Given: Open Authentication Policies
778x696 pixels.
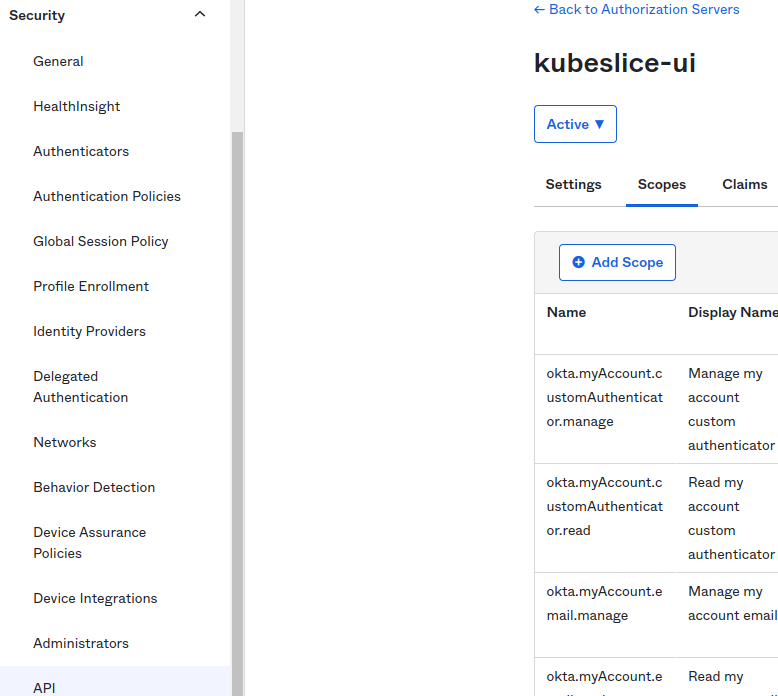Looking at the screenshot, I should click(107, 196).
